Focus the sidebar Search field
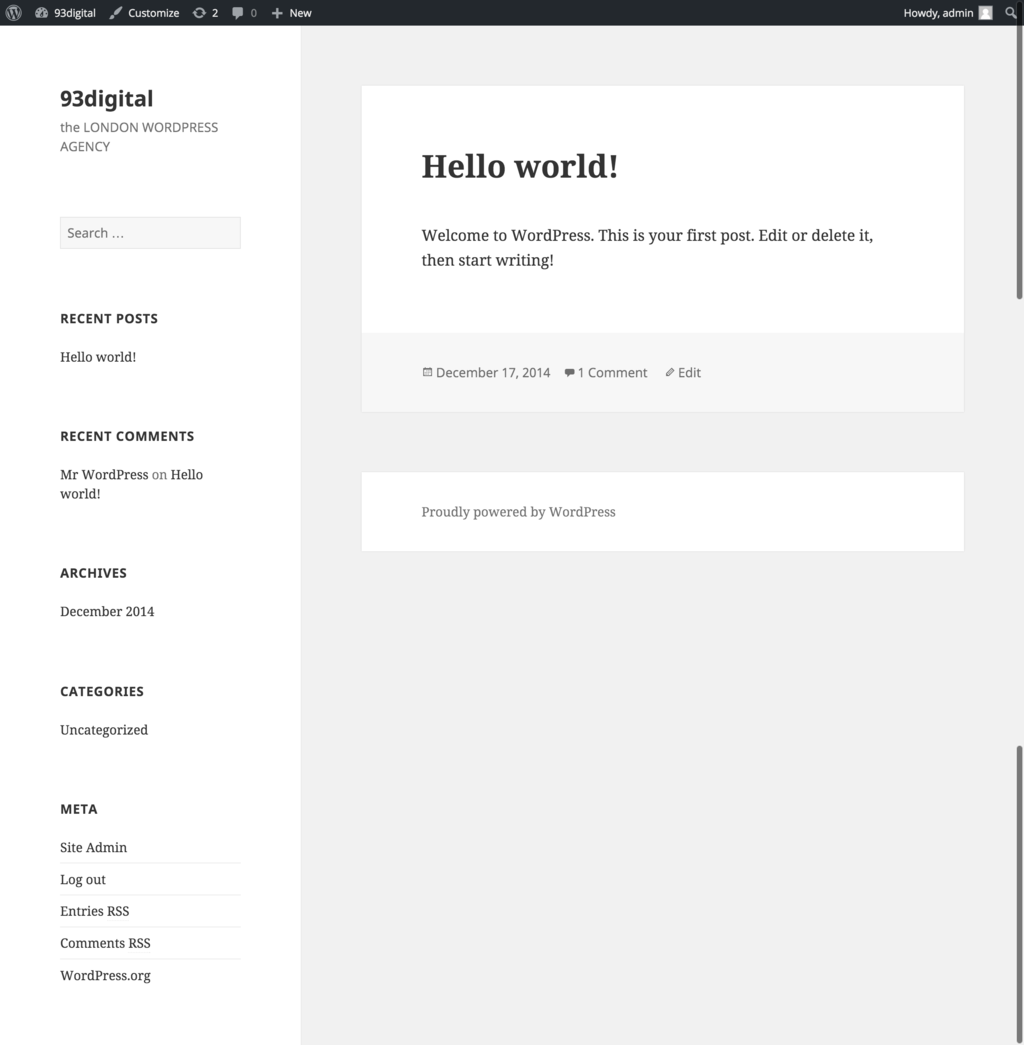 point(150,233)
